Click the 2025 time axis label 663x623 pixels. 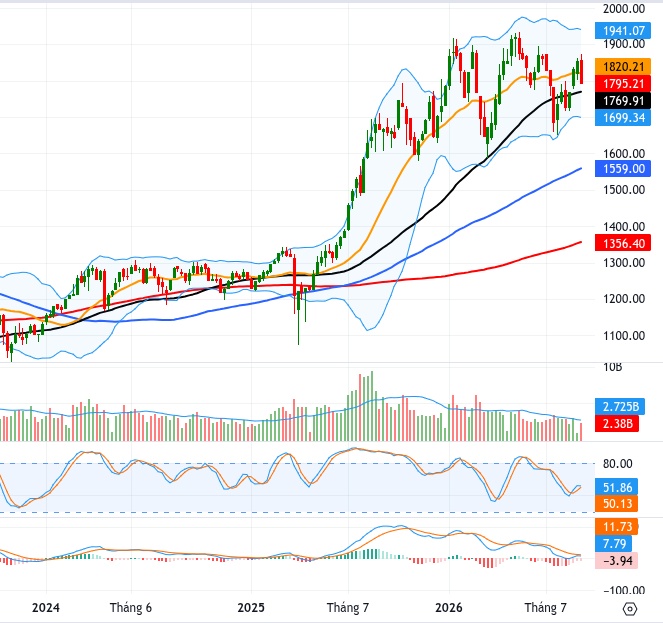251,608
